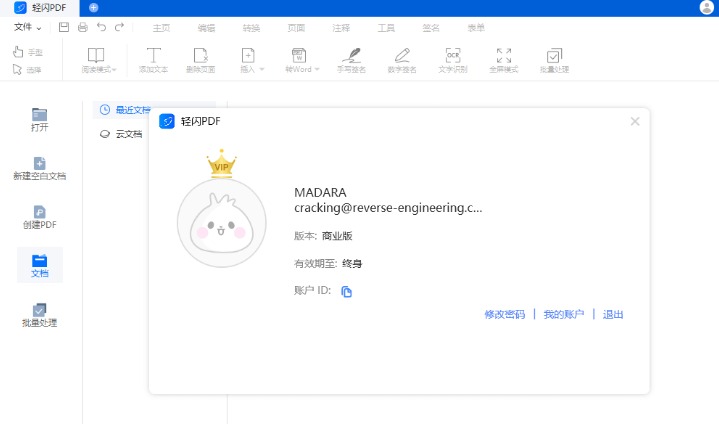Open the Annotate (注释) ribbon tab
The image size is (719, 424).
point(341,28)
